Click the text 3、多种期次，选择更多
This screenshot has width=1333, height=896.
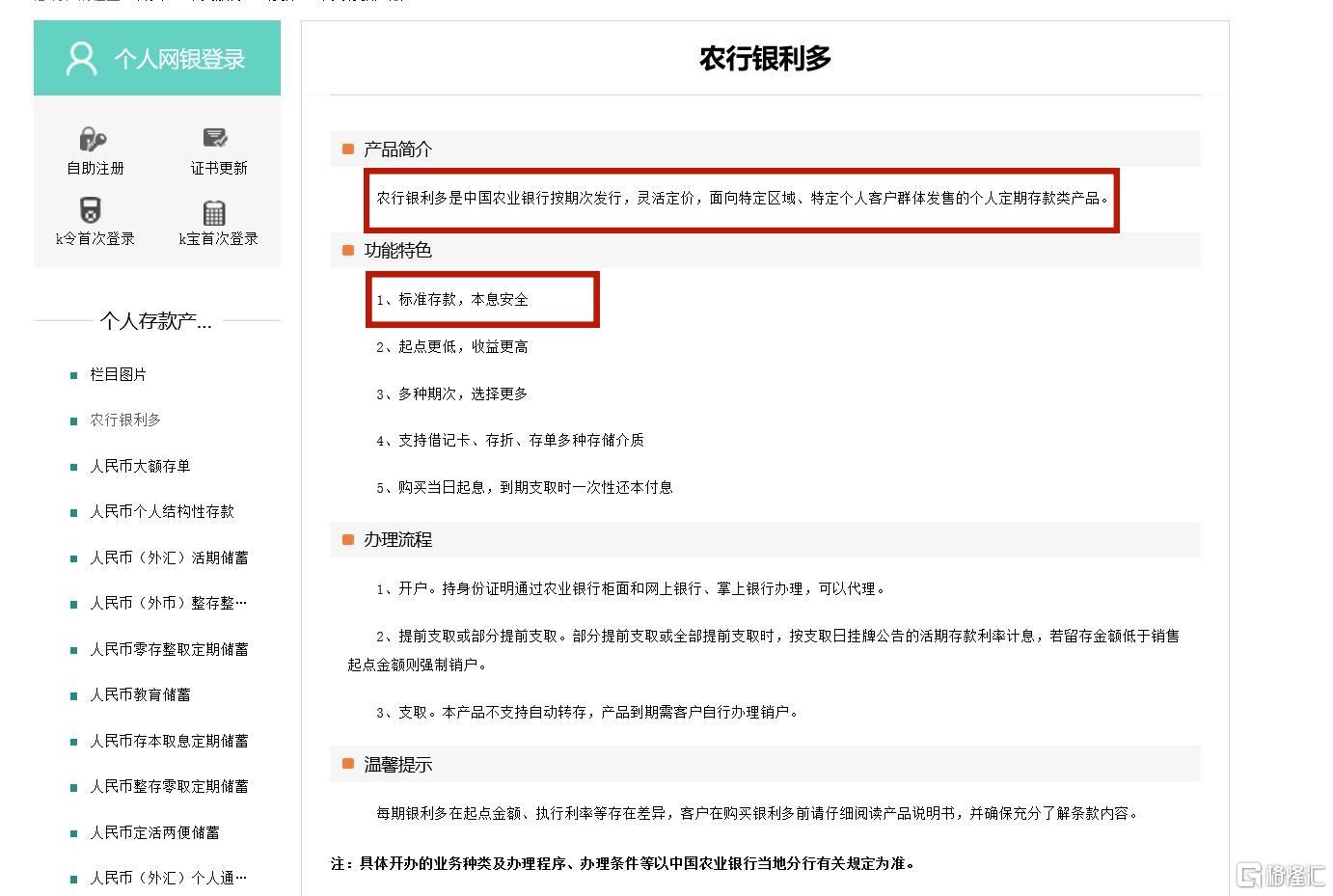click(x=452, y=394)
